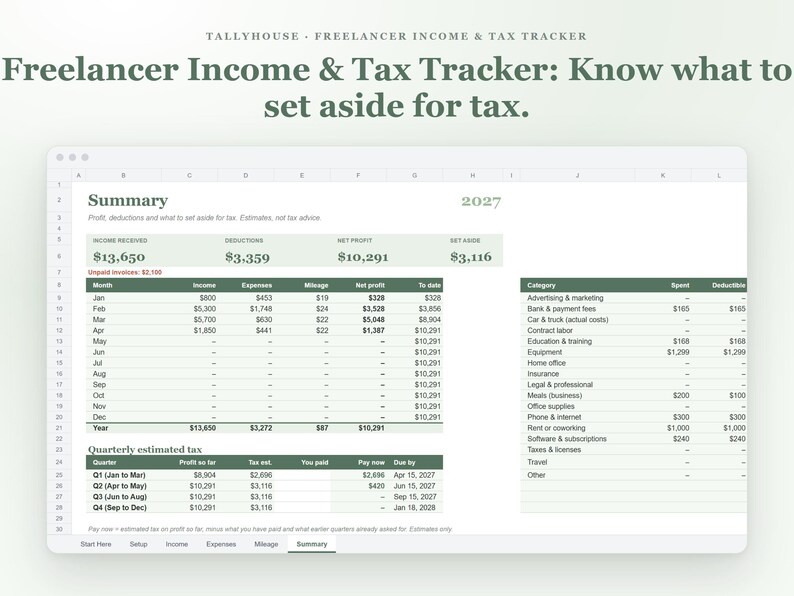
Task: Switch to the Setup tab
Action: click(x=138, y=544)
